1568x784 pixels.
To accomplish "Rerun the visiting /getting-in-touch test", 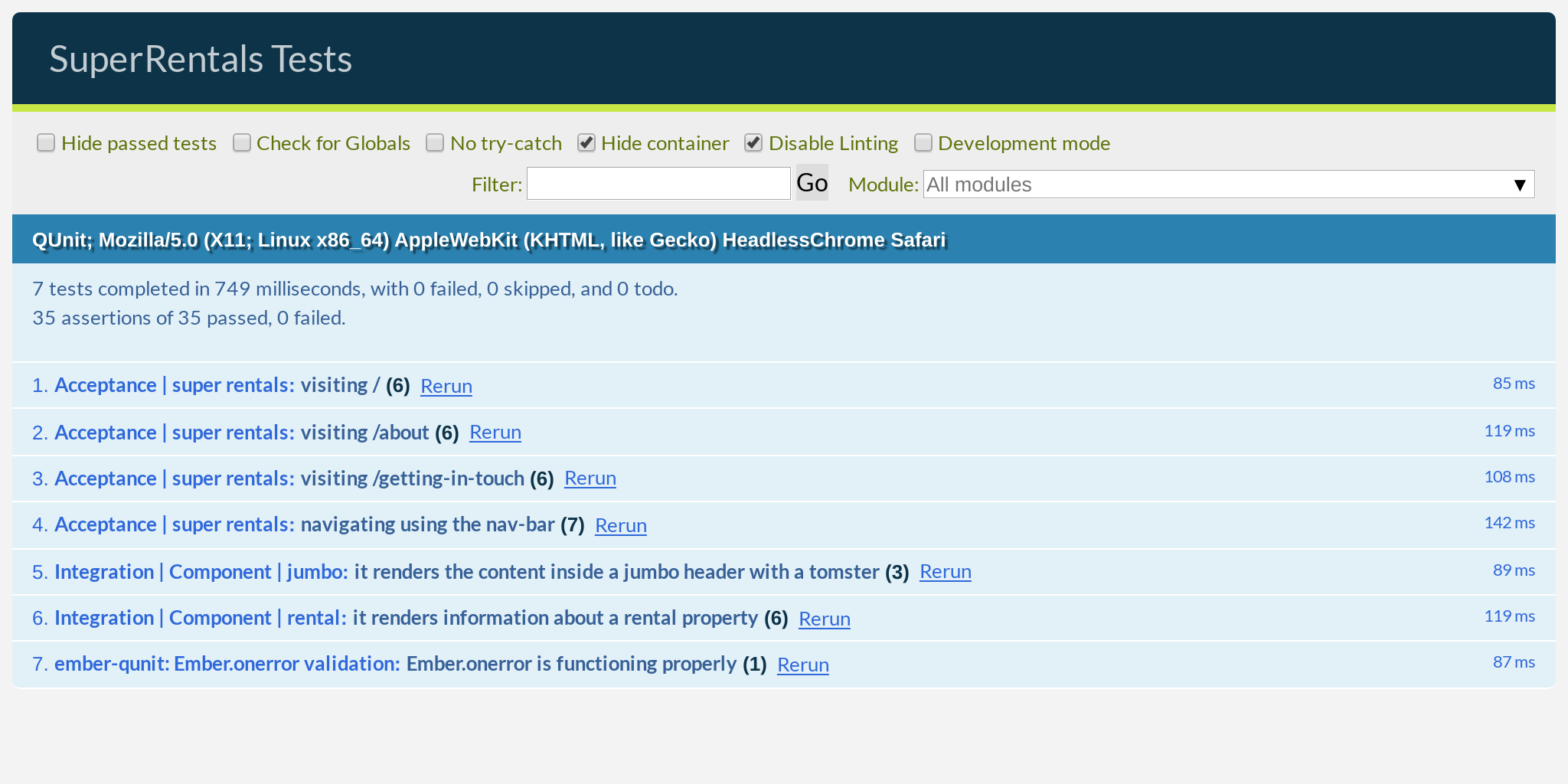I will coord(590,478).
